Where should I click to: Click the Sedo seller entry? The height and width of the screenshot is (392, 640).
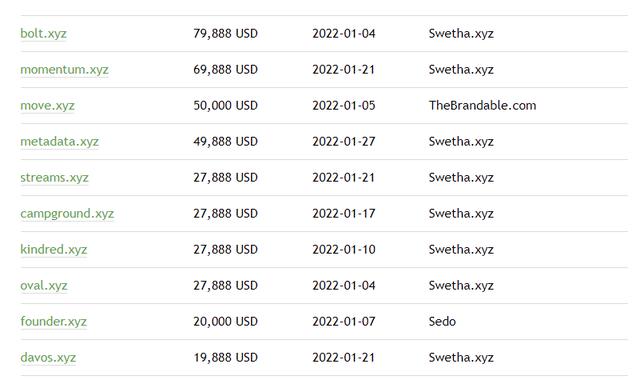(442, 321)
